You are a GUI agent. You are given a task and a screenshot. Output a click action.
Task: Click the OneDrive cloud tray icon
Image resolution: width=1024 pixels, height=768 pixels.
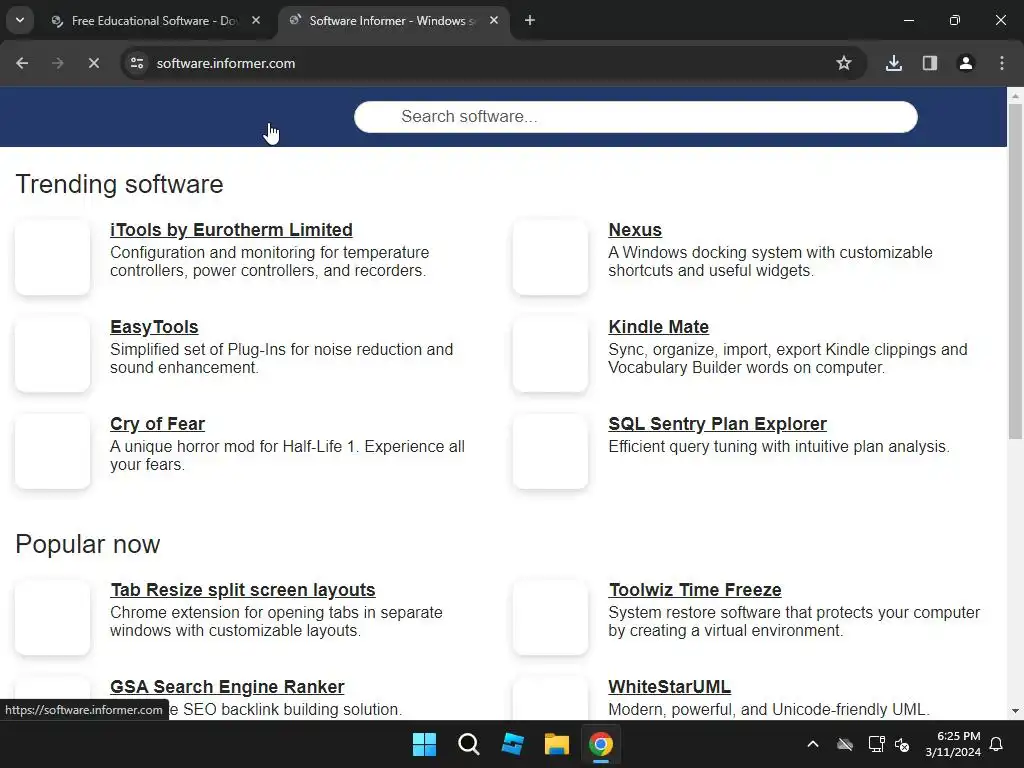[845, 744]
